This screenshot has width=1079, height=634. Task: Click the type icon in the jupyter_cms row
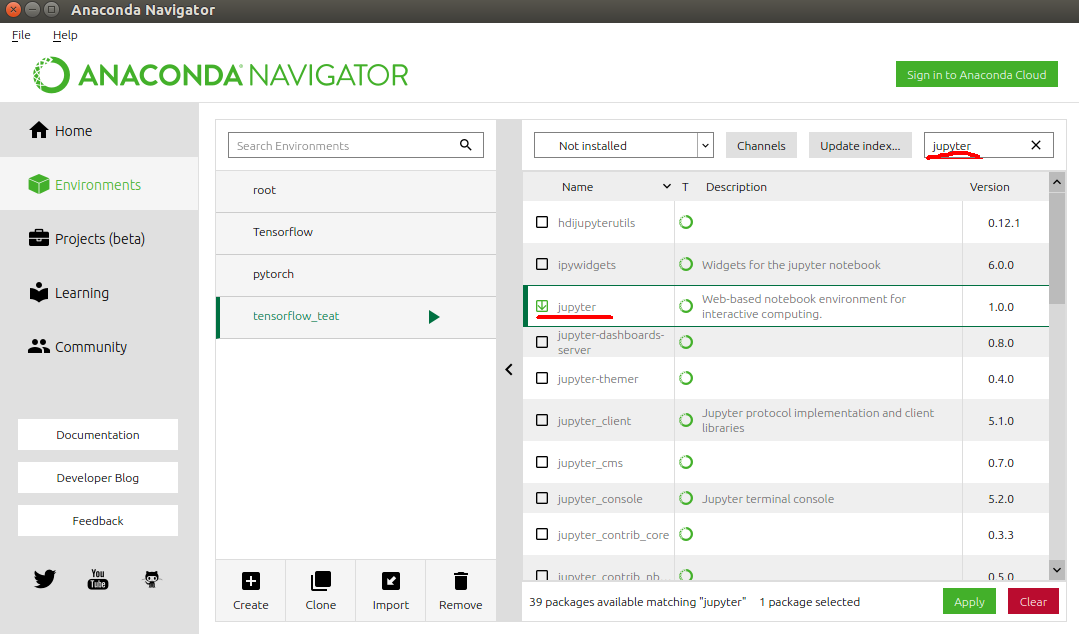point(686,462)
